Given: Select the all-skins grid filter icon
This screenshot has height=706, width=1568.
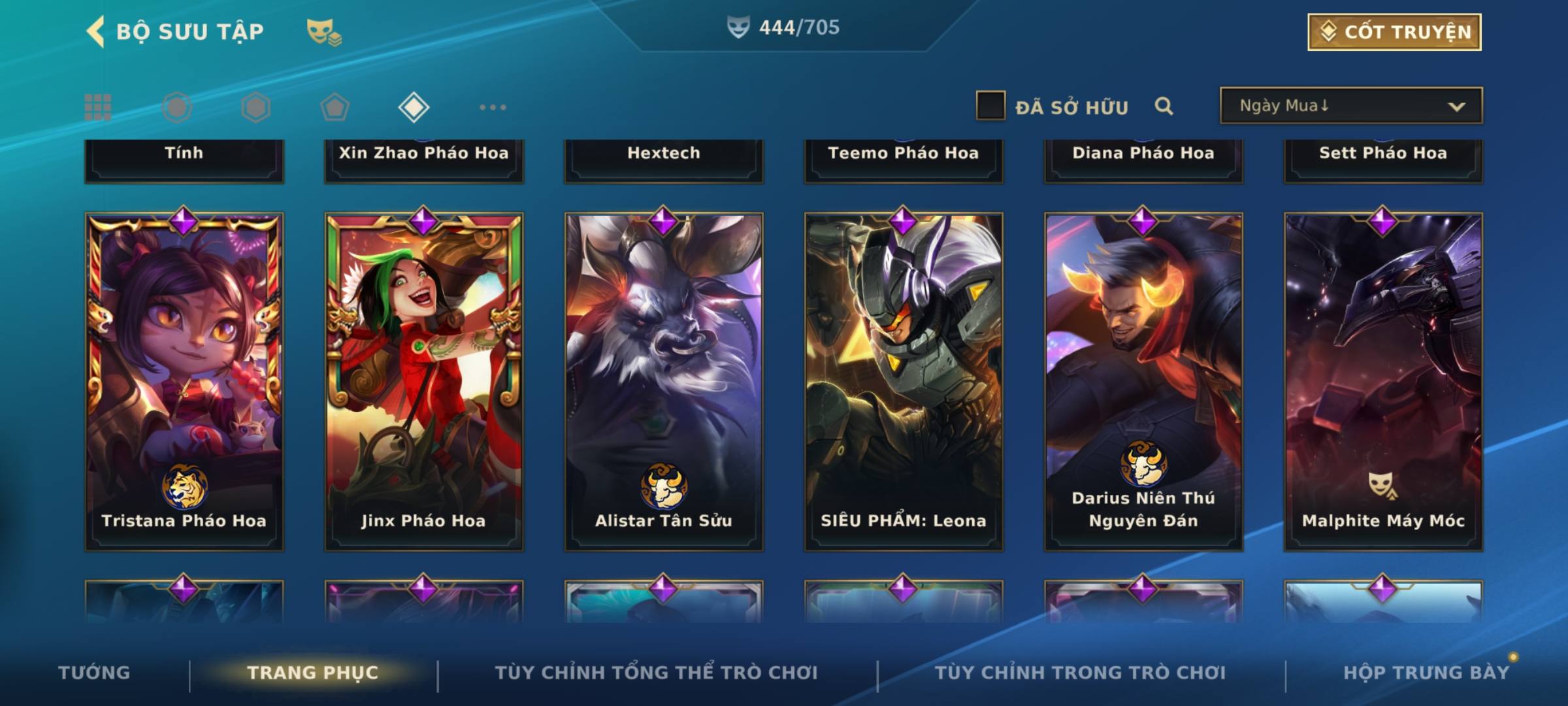Looking at the screenshot, I should coord(98,107).
